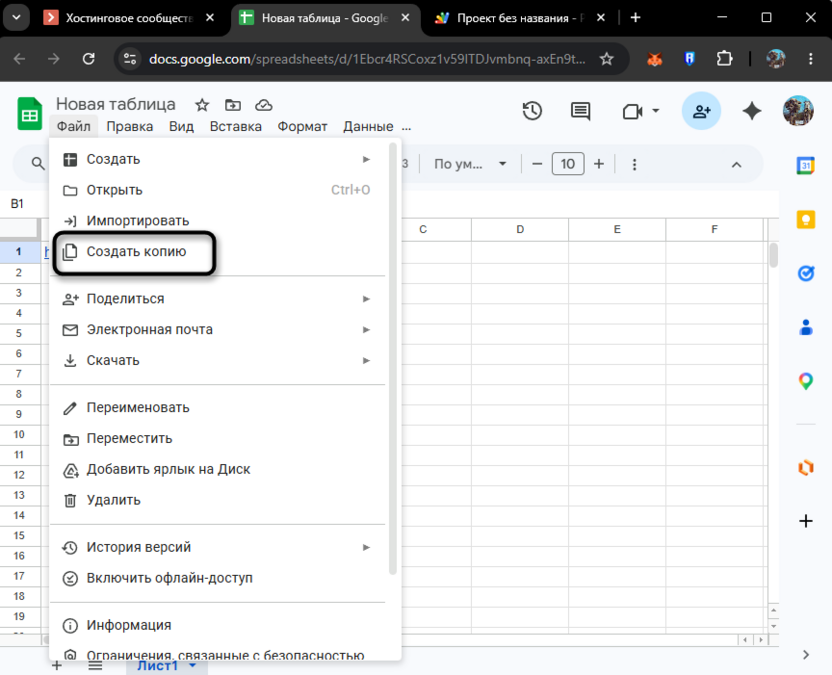
Task: Click the address bar URL
Action: click(x=367, y=59)
